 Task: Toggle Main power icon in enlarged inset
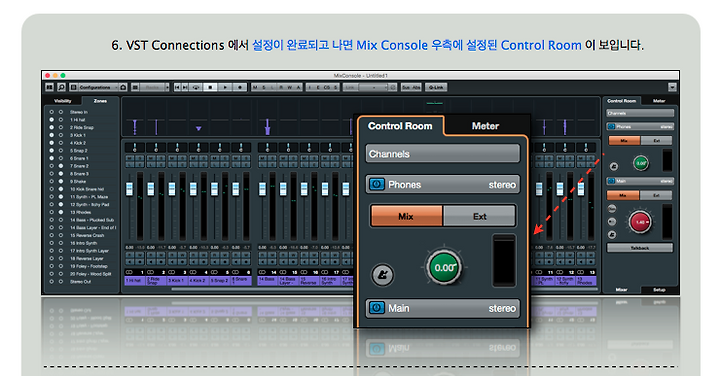377,308
